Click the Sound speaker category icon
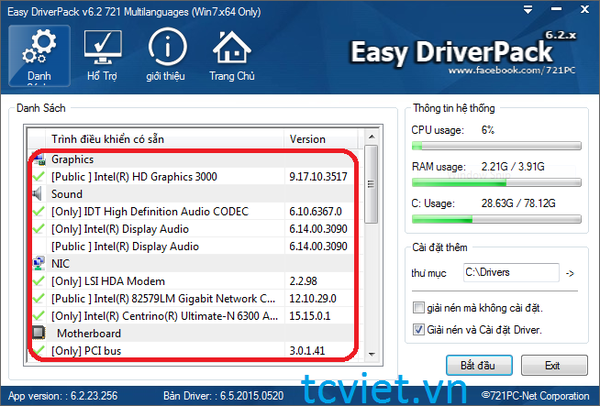 point(38,194)
